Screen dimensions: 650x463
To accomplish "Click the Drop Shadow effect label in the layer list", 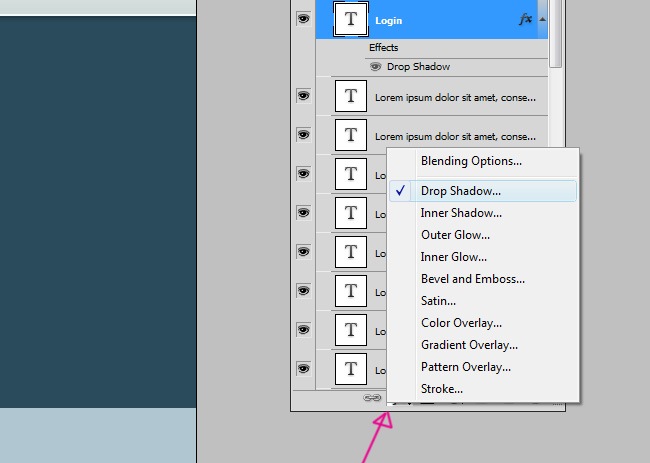I will 418,67.
